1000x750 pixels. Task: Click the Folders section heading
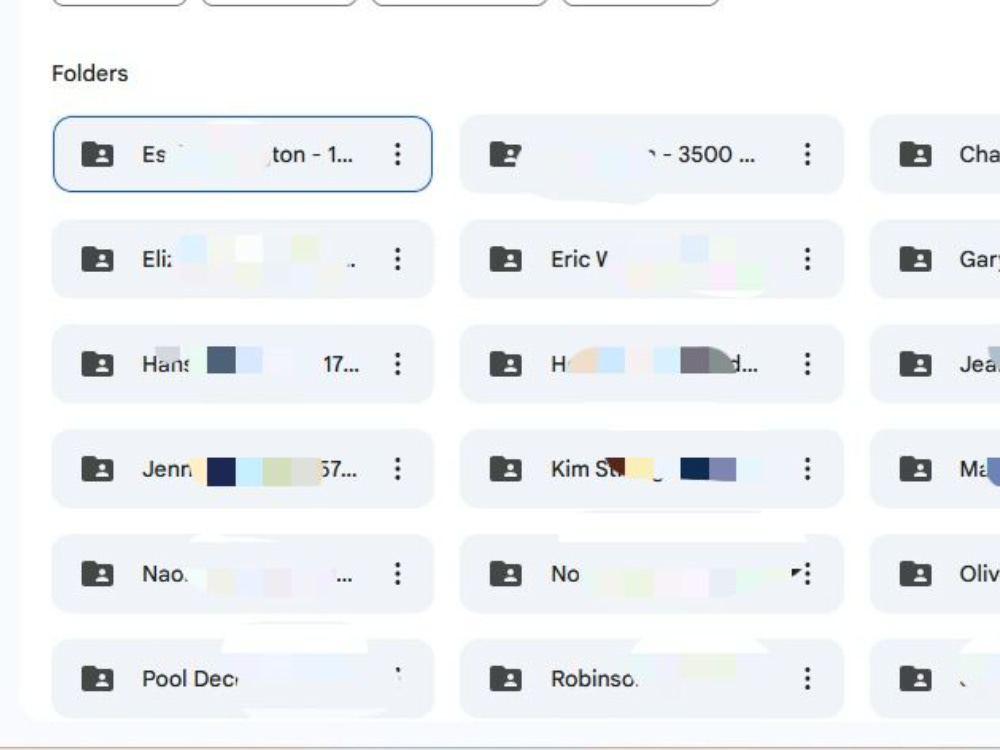tap(90, 73)
